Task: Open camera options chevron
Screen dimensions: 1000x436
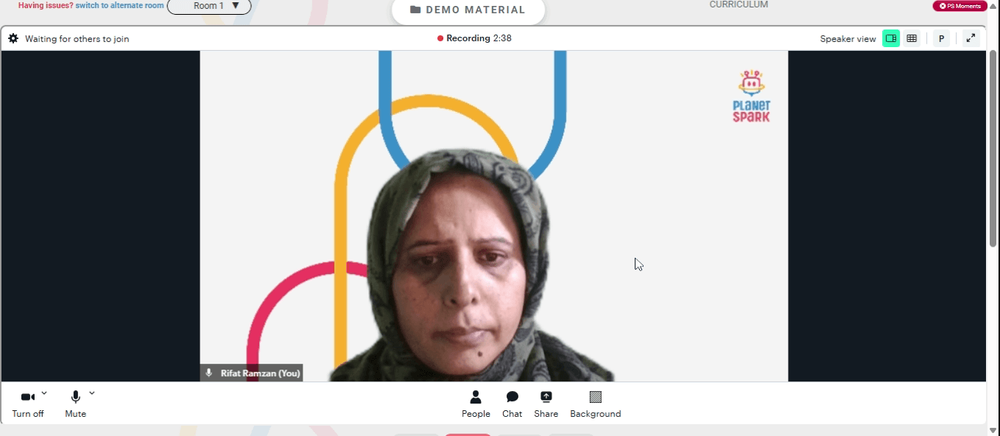Action: pyautogui.click(x=44, y=393)
